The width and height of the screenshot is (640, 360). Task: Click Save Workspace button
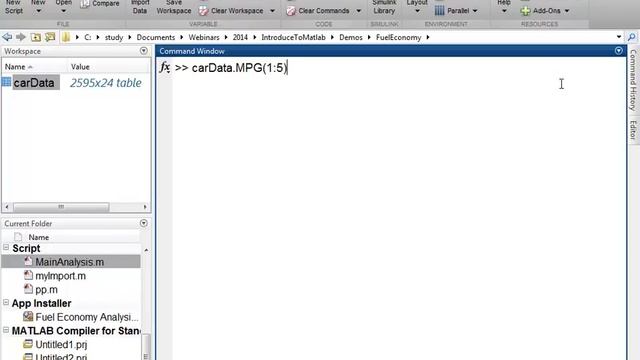174,7
